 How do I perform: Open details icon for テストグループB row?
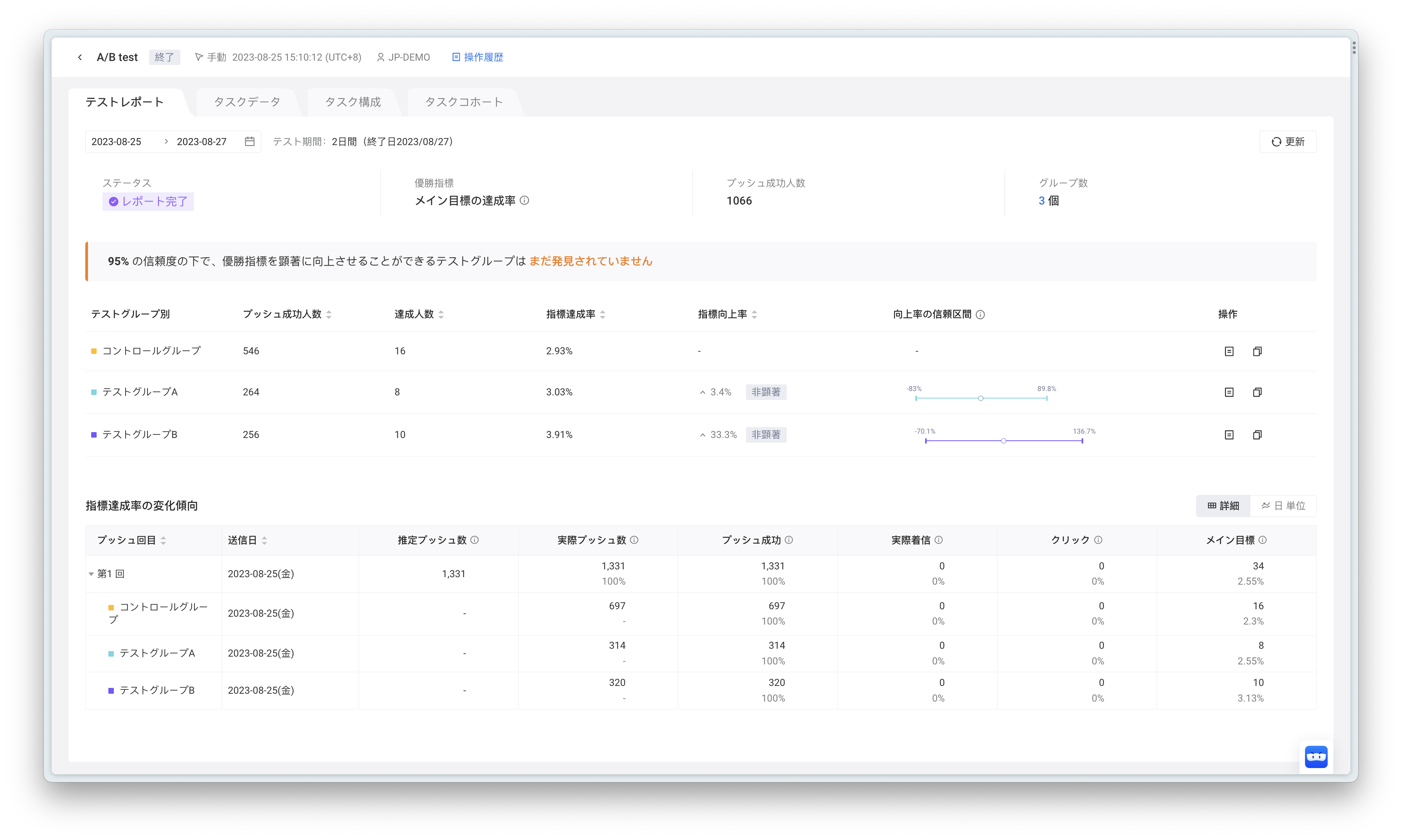tap(1229, 435)
